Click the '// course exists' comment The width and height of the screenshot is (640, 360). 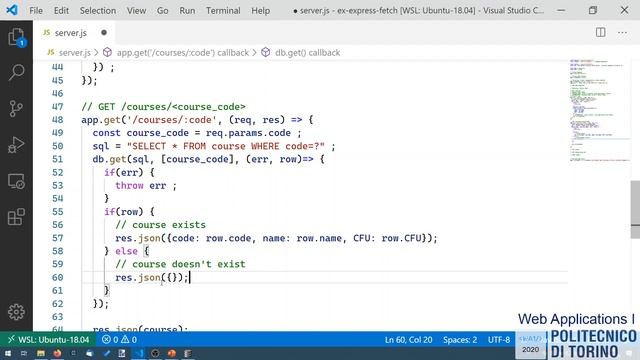tap(160, 225)
